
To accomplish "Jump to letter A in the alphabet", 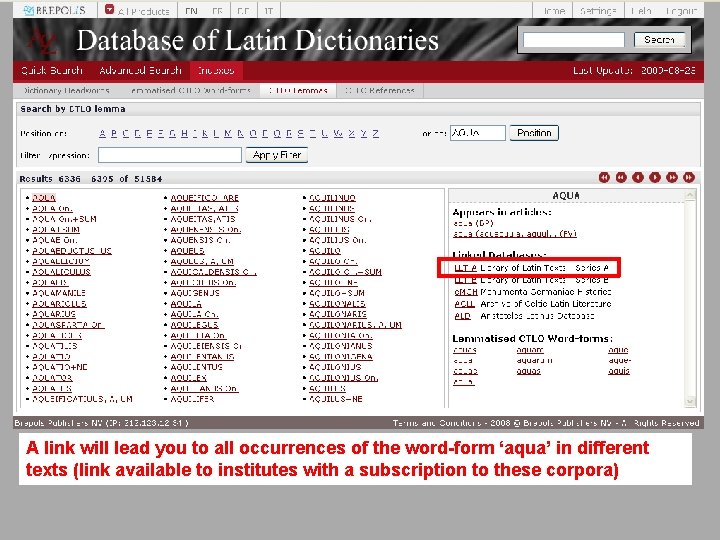I will click(x=102, y=134).
